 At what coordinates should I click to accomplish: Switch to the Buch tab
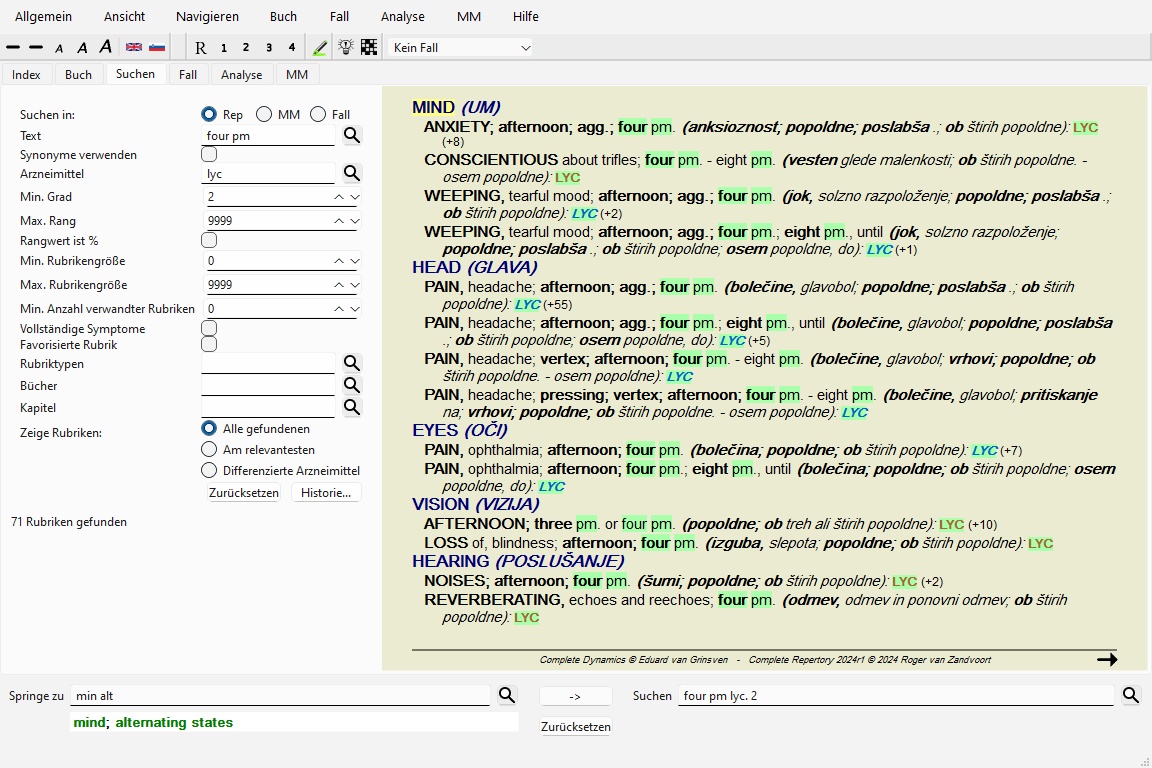tap(78, 75)
